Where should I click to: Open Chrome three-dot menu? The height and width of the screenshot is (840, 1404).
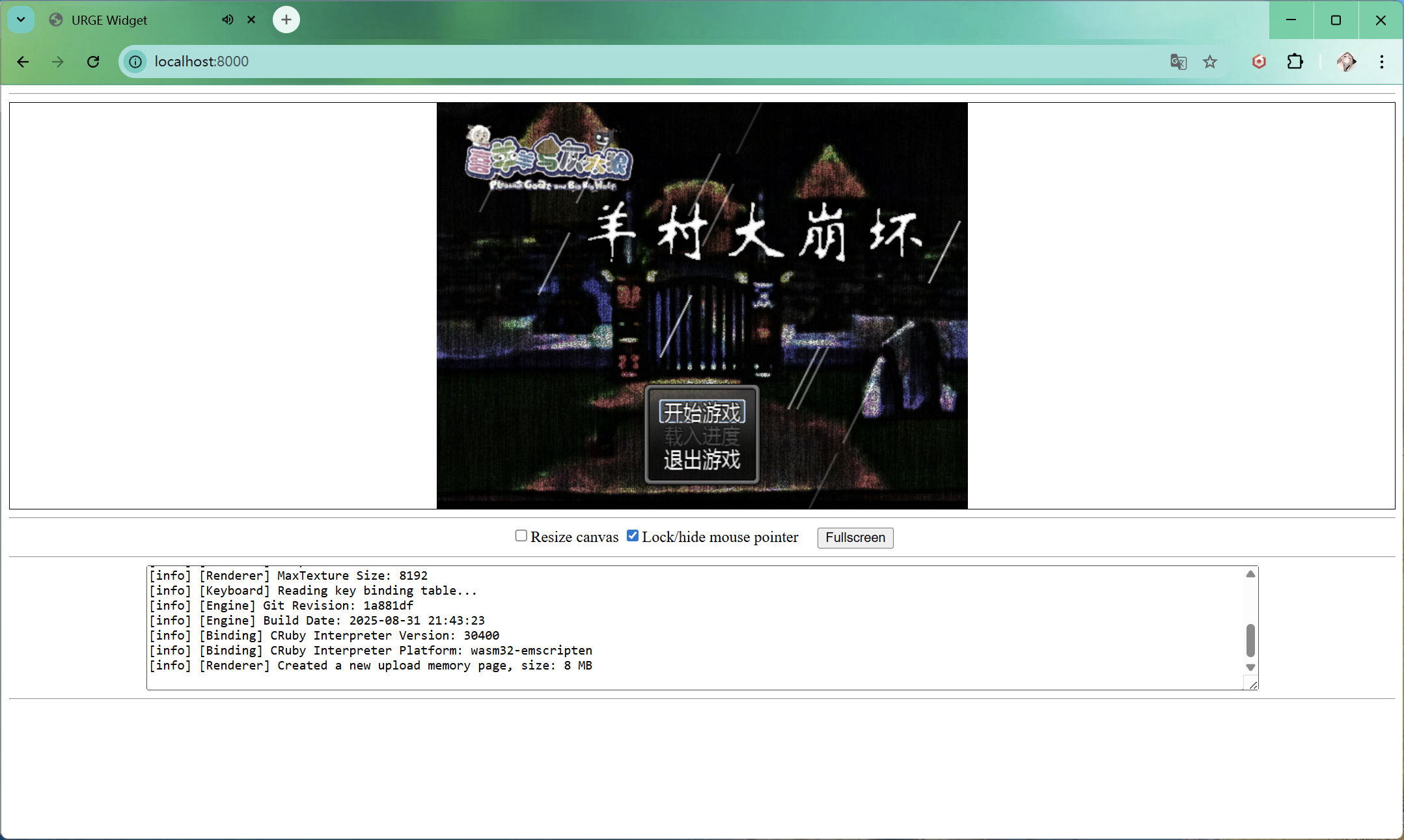(x=1381, y=62)
